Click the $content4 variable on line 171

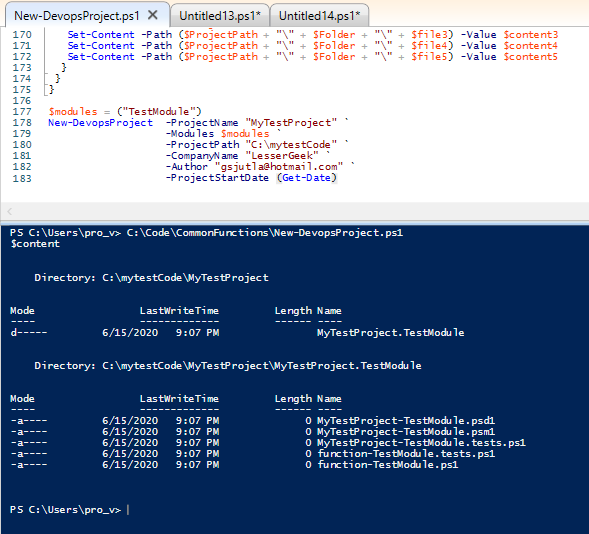pos(531,45)
